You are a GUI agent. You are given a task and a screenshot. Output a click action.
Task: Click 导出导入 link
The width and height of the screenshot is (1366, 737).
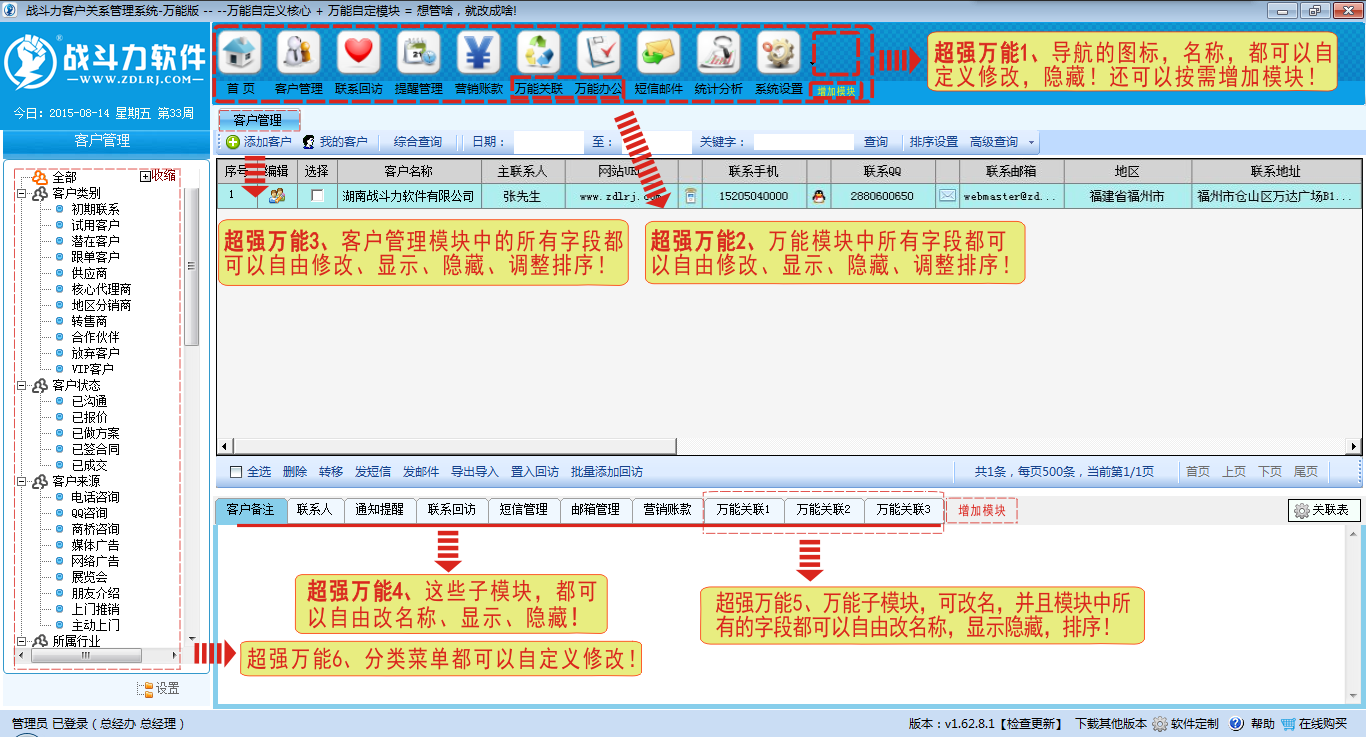click(475, 472)
